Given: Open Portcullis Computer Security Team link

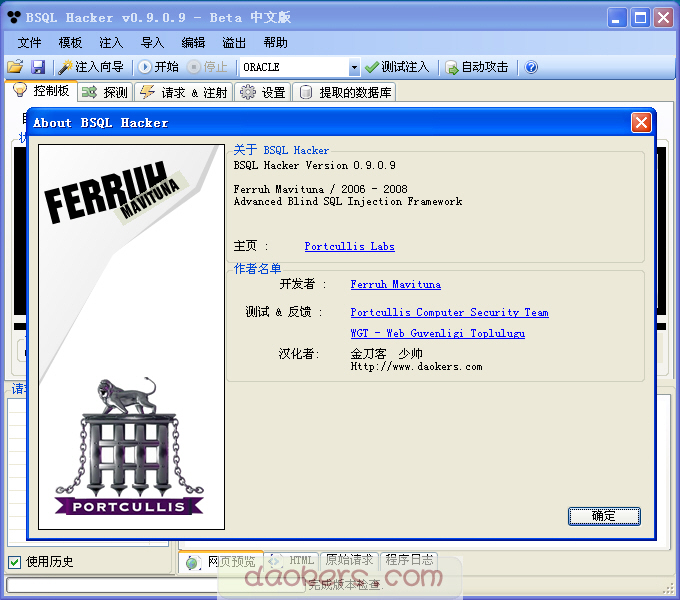Looking at the screenshot, I should click(449, 312).
